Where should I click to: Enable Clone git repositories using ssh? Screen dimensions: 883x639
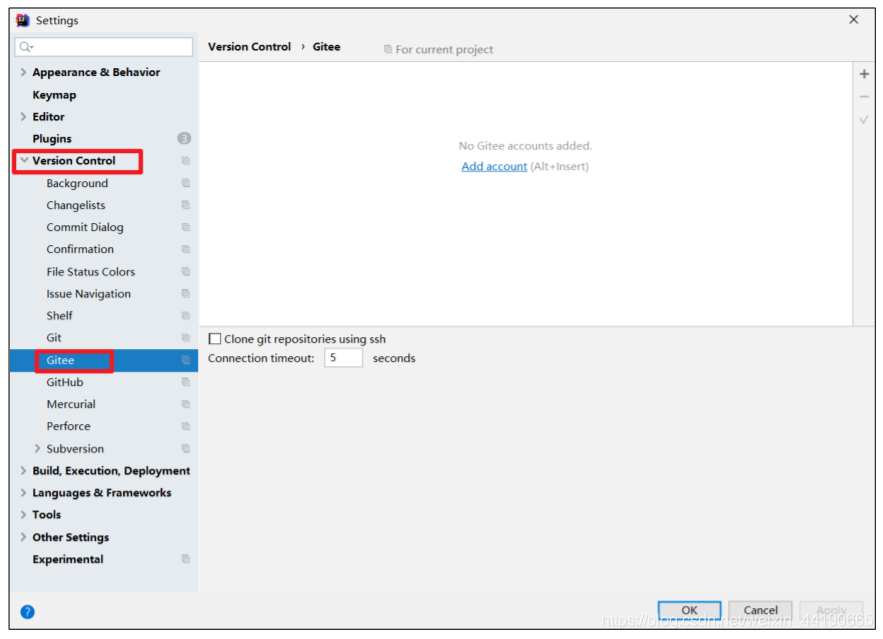(x=215, y=339)
